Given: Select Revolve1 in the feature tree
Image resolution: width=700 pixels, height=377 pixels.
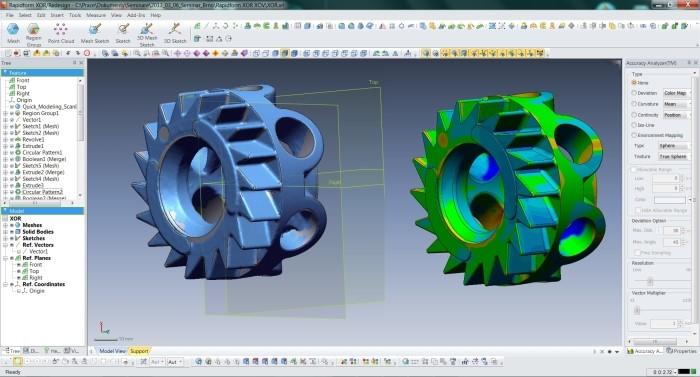Looking at the screenshot, I should click(x=33, y=139).
